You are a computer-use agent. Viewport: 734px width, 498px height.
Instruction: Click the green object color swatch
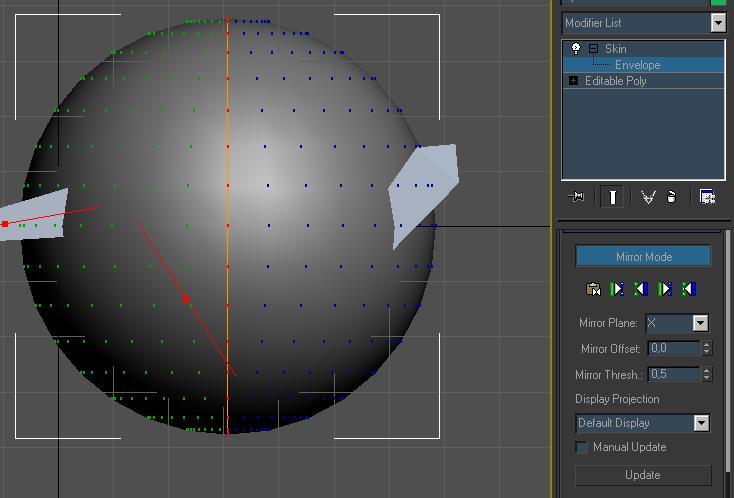718,2
